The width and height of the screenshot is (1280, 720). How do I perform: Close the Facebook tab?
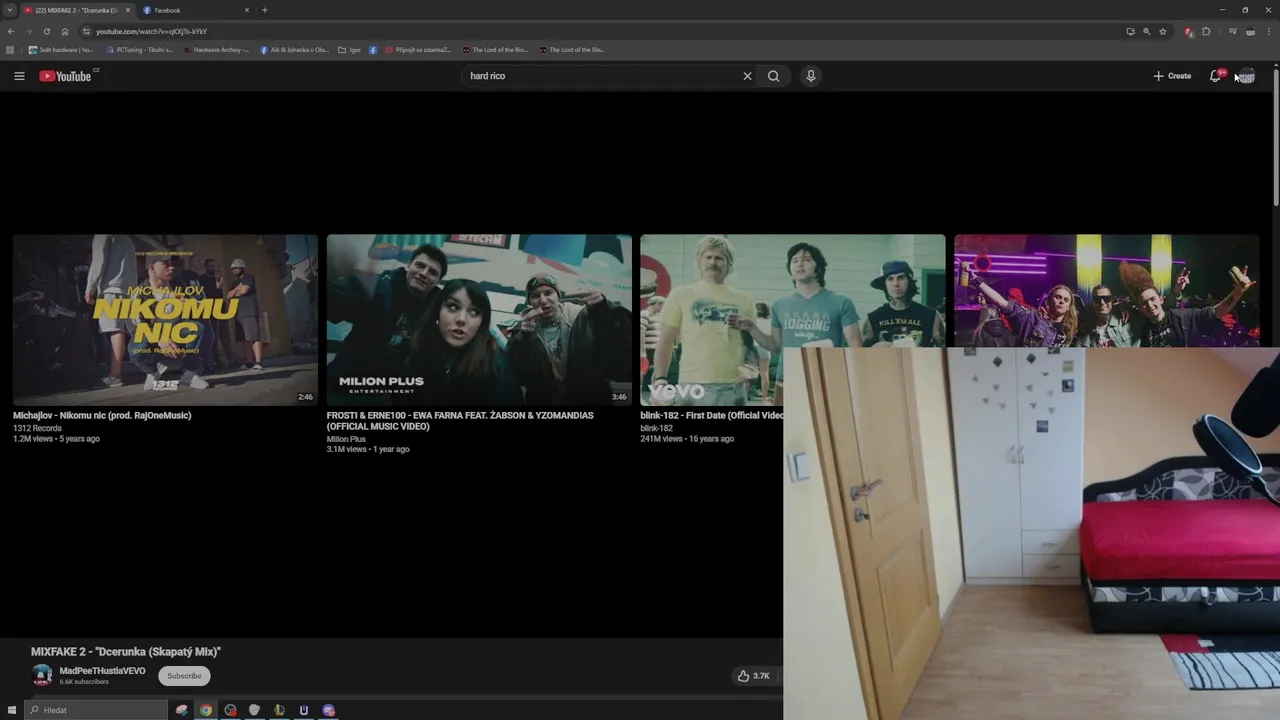[247, 10]
